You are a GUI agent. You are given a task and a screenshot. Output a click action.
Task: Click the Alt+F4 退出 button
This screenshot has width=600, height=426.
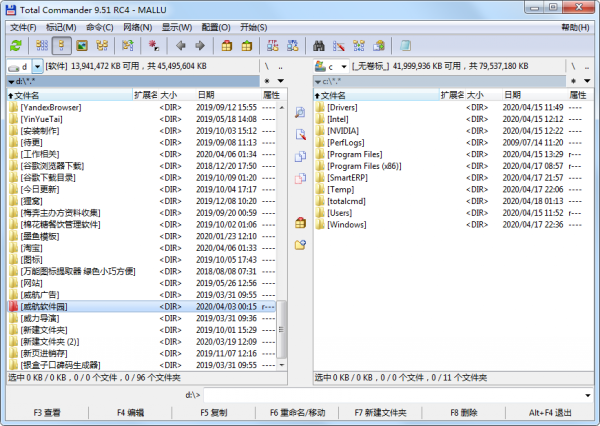[x=550, y=413]
